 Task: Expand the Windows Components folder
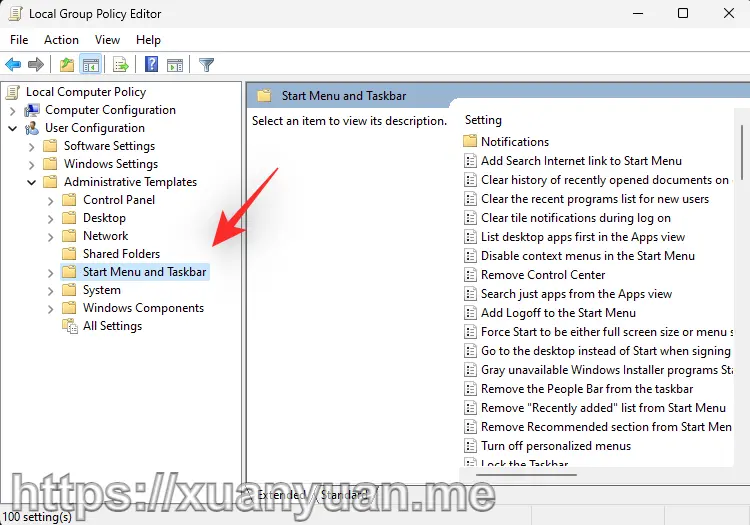(51, 309)
